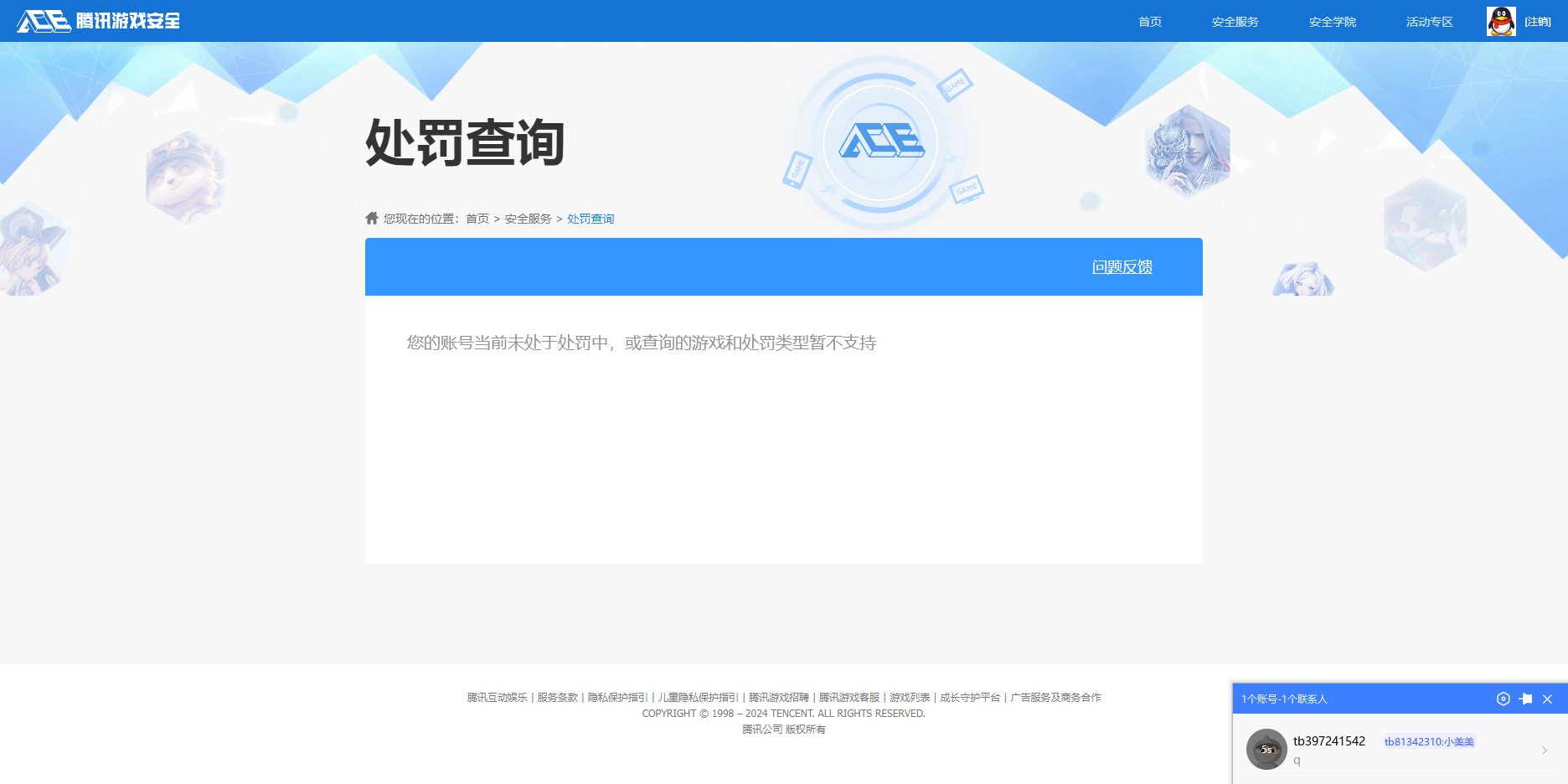Image resolution: width=1568 pixels, height=784 pixels.
Task: Open the 腾讯游戏客服 footer link
Action: click(849, 697)
